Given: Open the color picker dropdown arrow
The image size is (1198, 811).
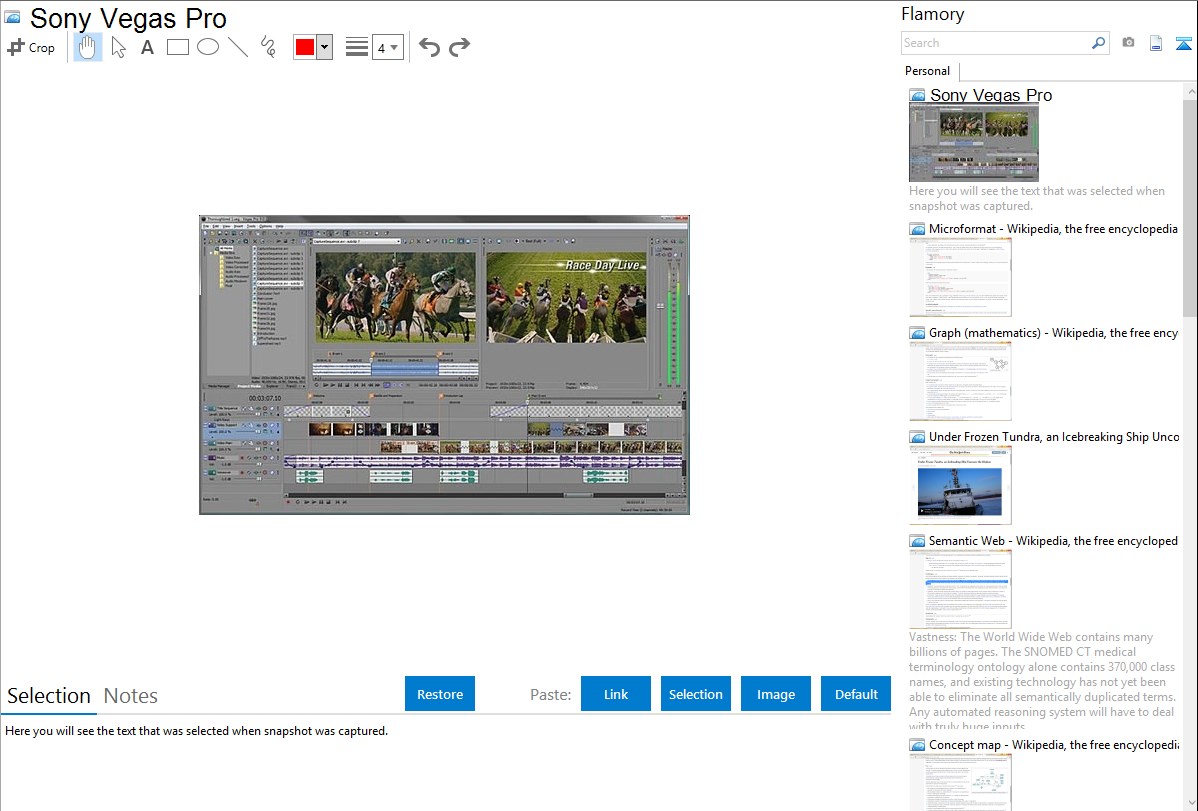Looking at the screenshot, I should (325, 47).
